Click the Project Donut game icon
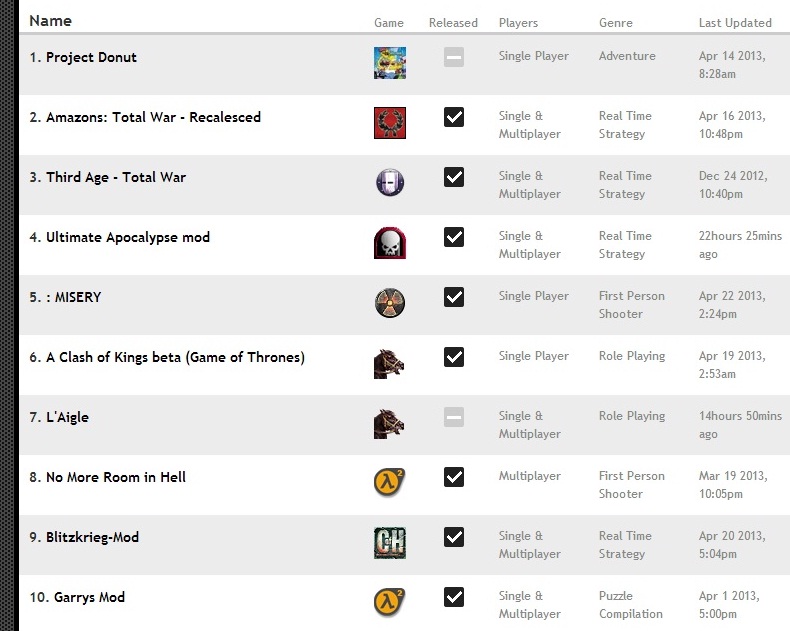The image size is (790, 631). (x=390, y=63)
